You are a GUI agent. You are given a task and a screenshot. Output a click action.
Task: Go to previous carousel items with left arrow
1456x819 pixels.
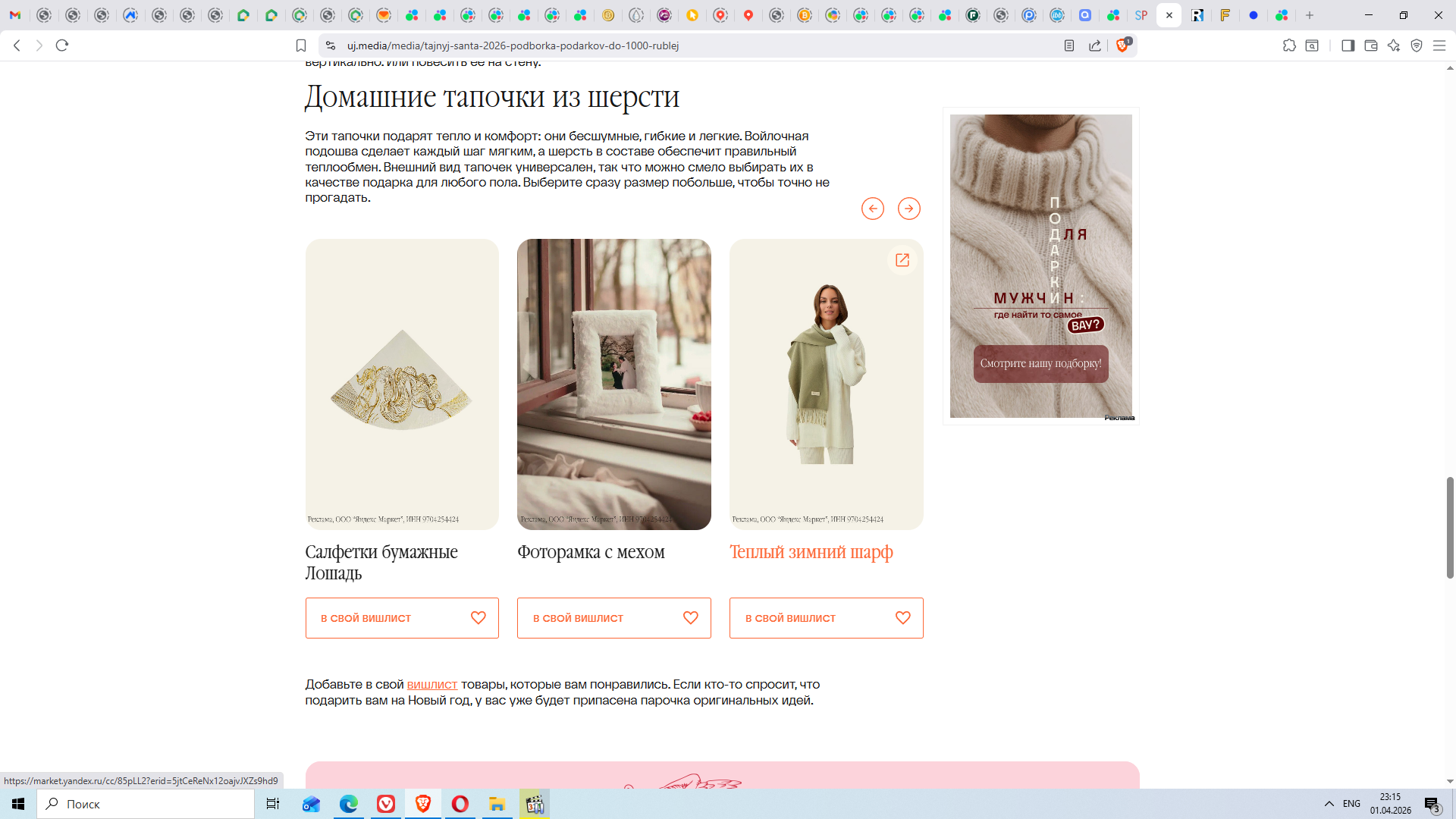(873, 209)
